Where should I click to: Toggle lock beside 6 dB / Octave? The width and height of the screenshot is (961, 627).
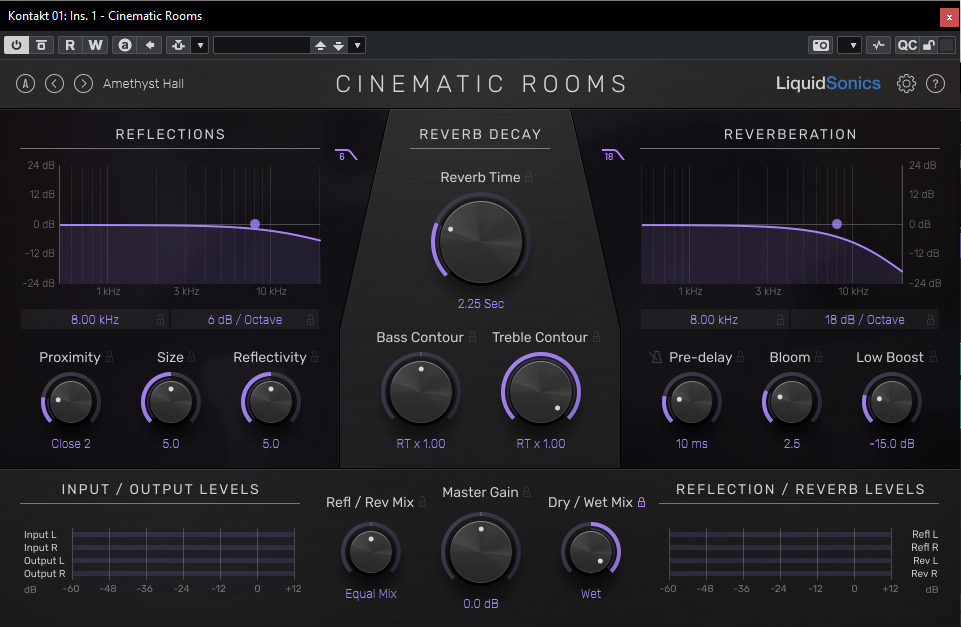[x=311, y=320]
